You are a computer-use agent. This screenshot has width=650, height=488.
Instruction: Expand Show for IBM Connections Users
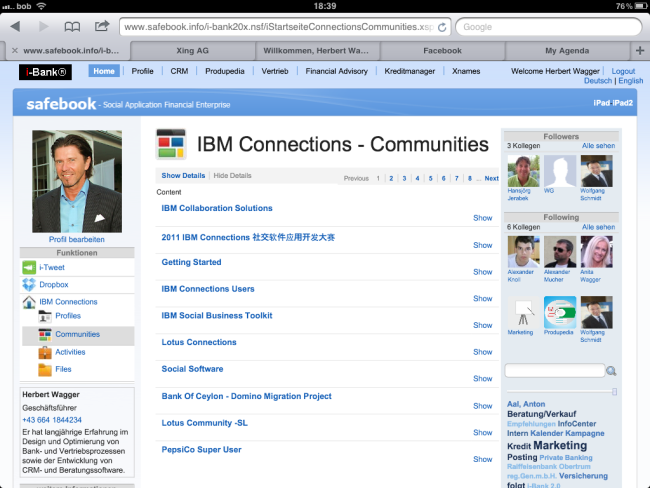coord(483,298)
